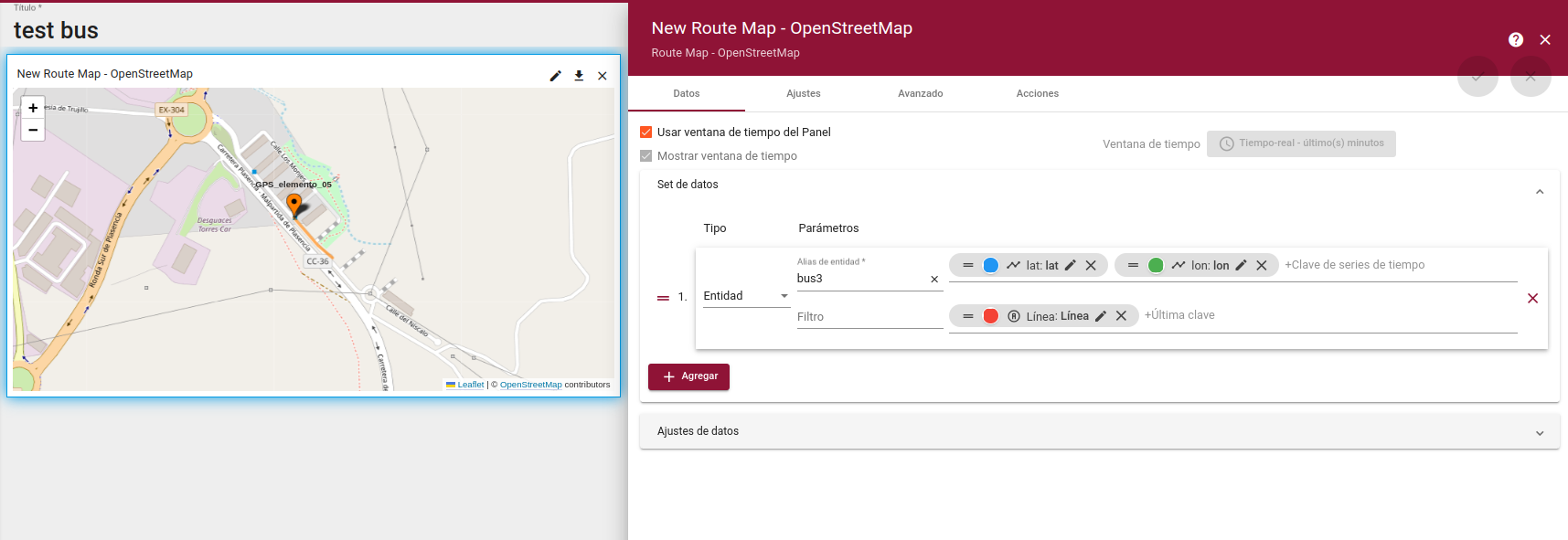Click the timeseries icon in lat chip

click(x=1013, y=266)
